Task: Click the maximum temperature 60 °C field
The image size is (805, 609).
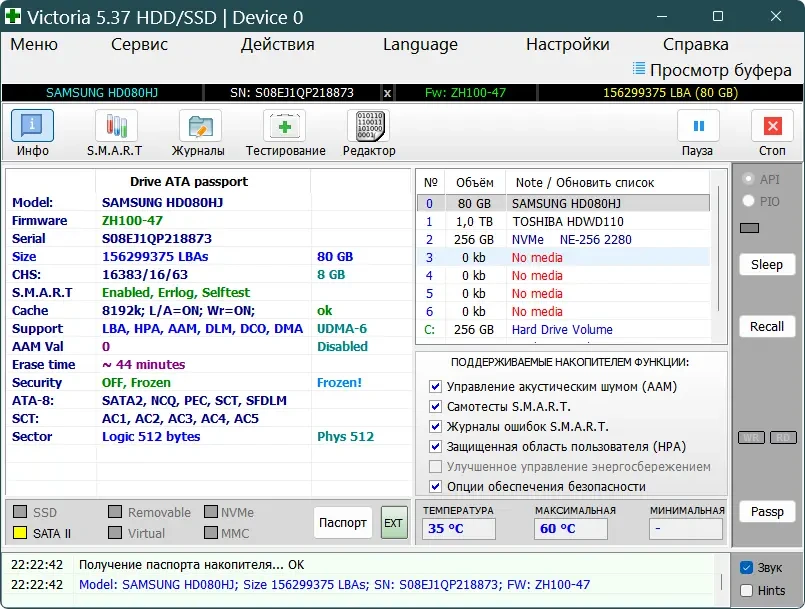Action: tap(570, 527)
